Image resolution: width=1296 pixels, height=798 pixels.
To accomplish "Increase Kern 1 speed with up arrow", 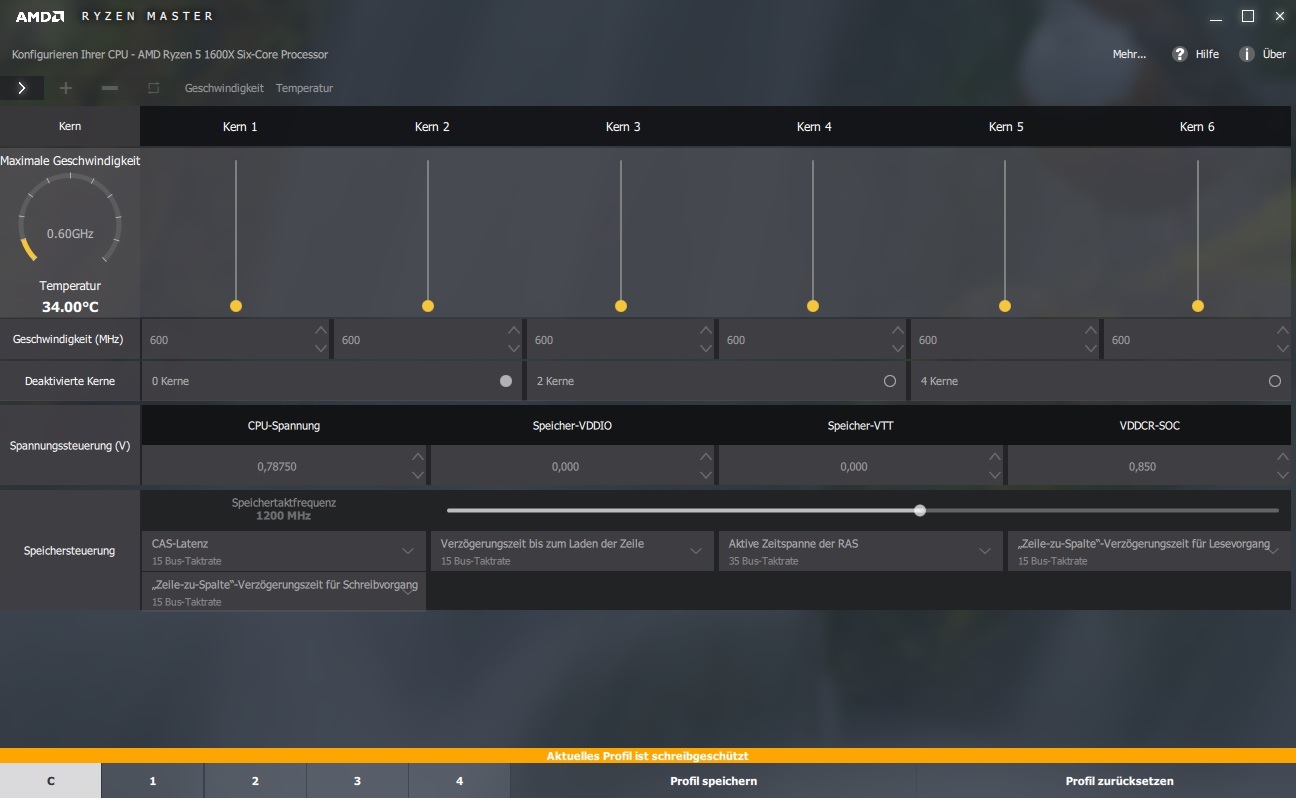I will tap(320, 330).
